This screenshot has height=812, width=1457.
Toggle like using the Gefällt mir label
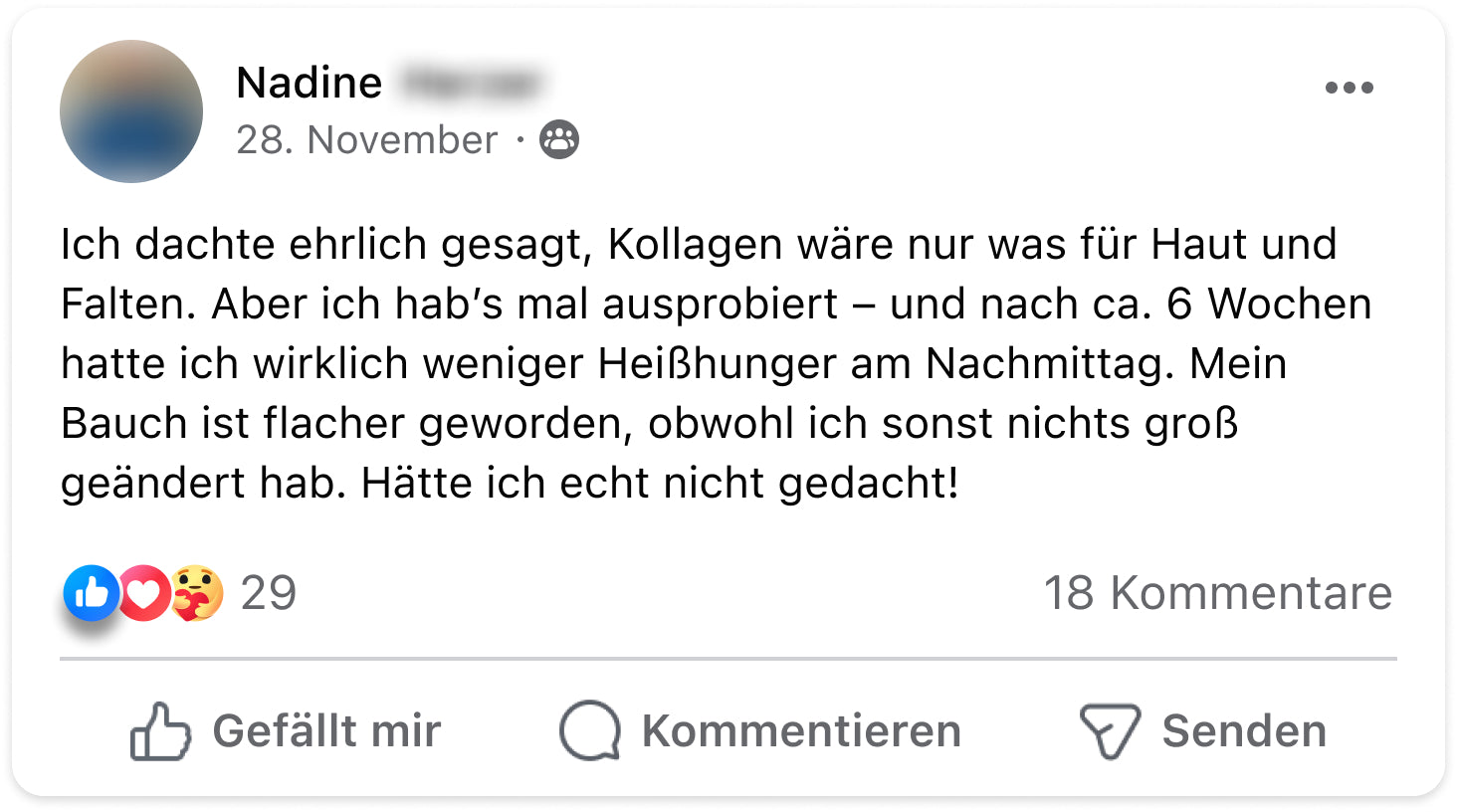point(326,731)
